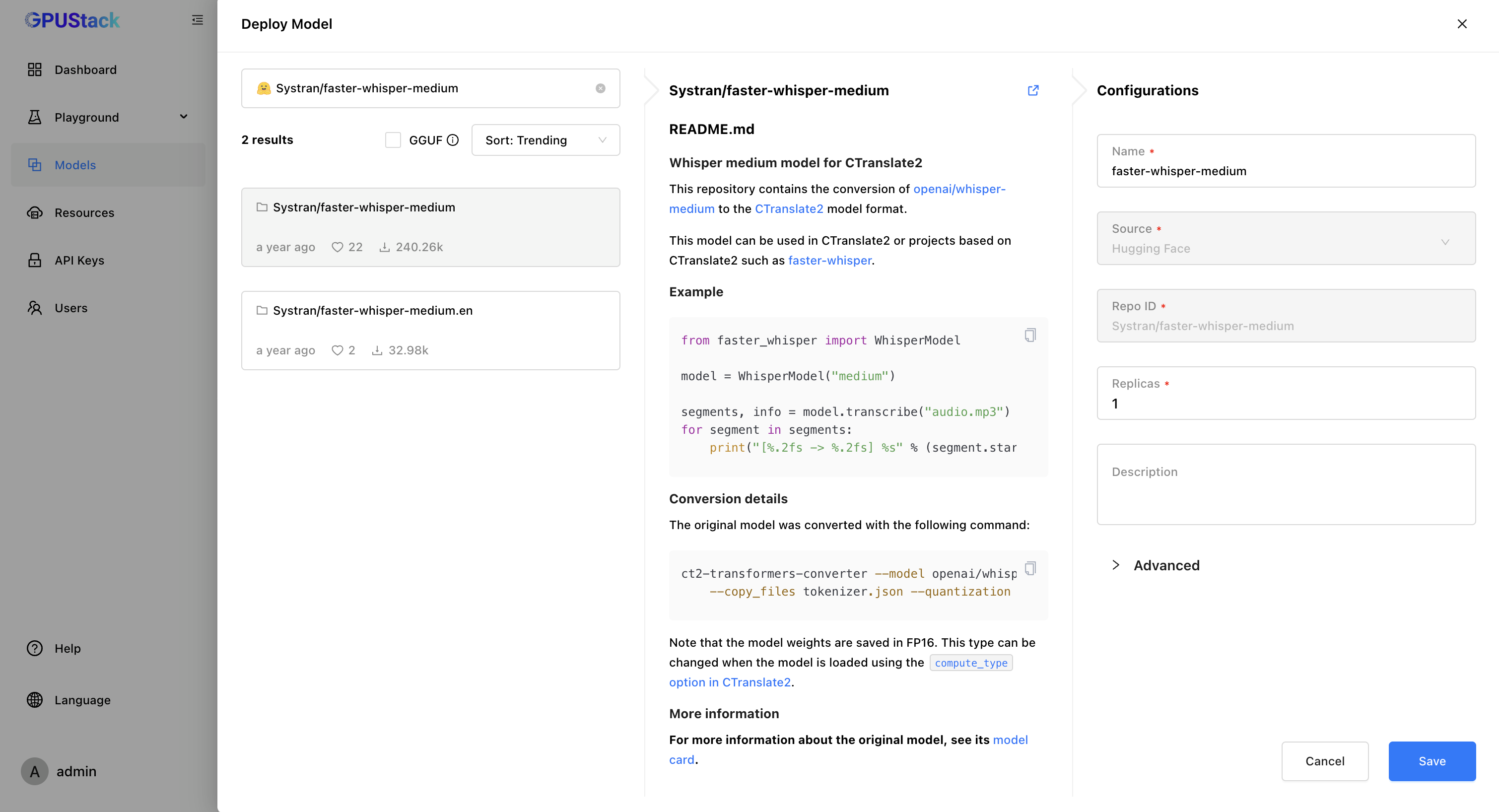The height and width of the screenshot is (812, 1499).
Task: Go to Models page
Action: (x=108, y=165)
